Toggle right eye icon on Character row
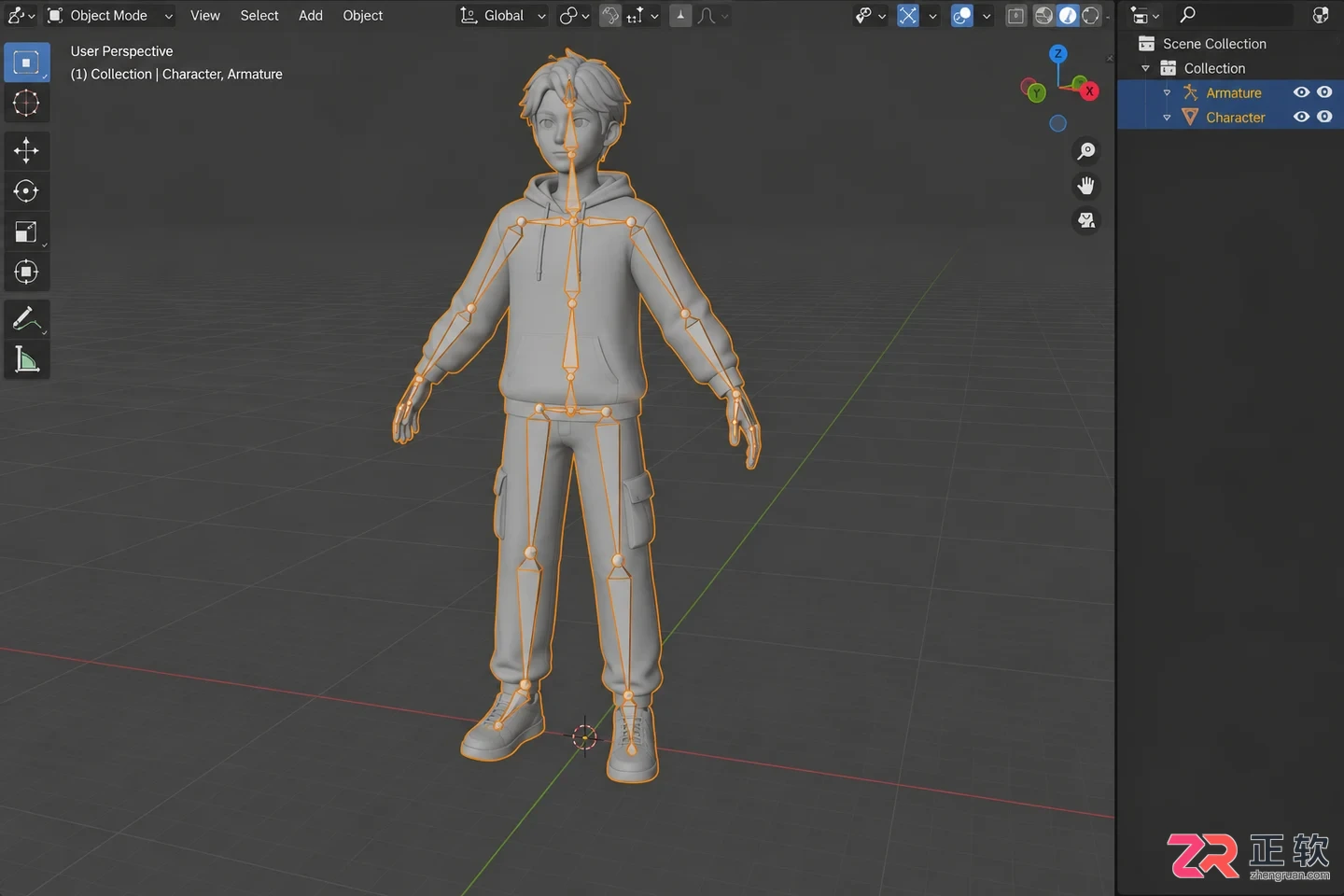This screenshot has width=1344, height=896. point(1324,117)
